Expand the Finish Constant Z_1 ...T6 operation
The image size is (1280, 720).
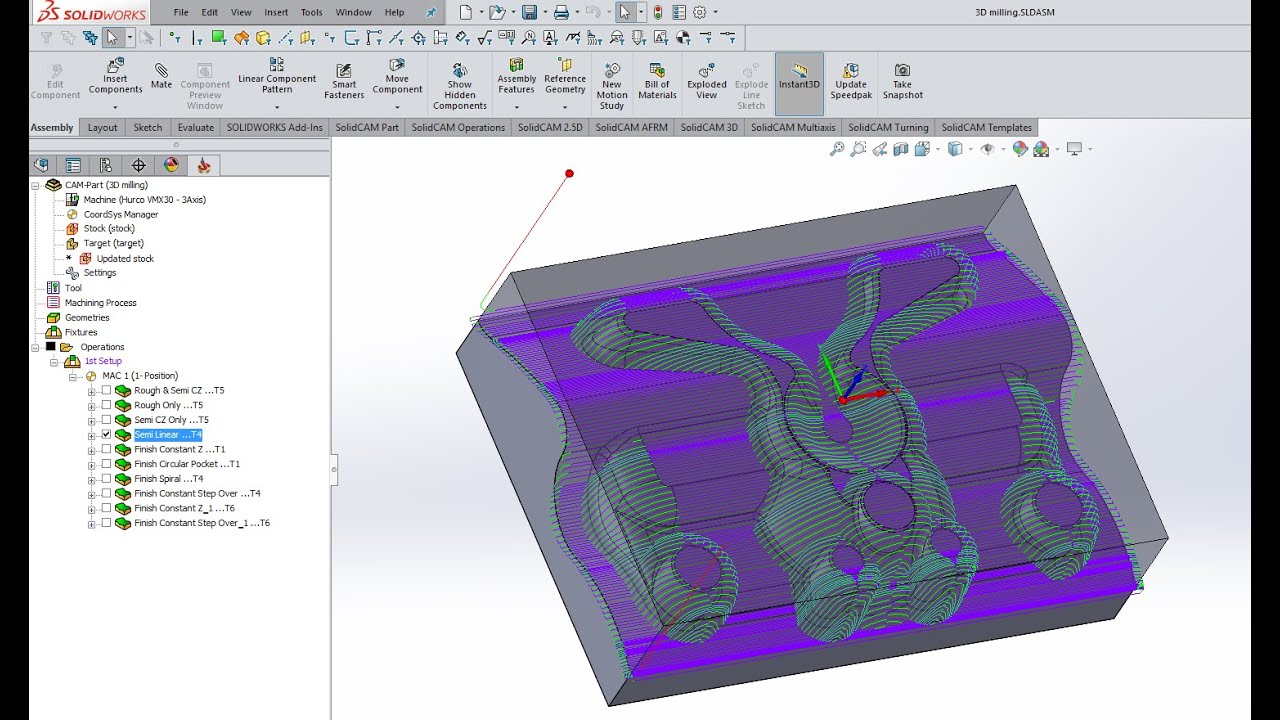click(x=92, y=509)
